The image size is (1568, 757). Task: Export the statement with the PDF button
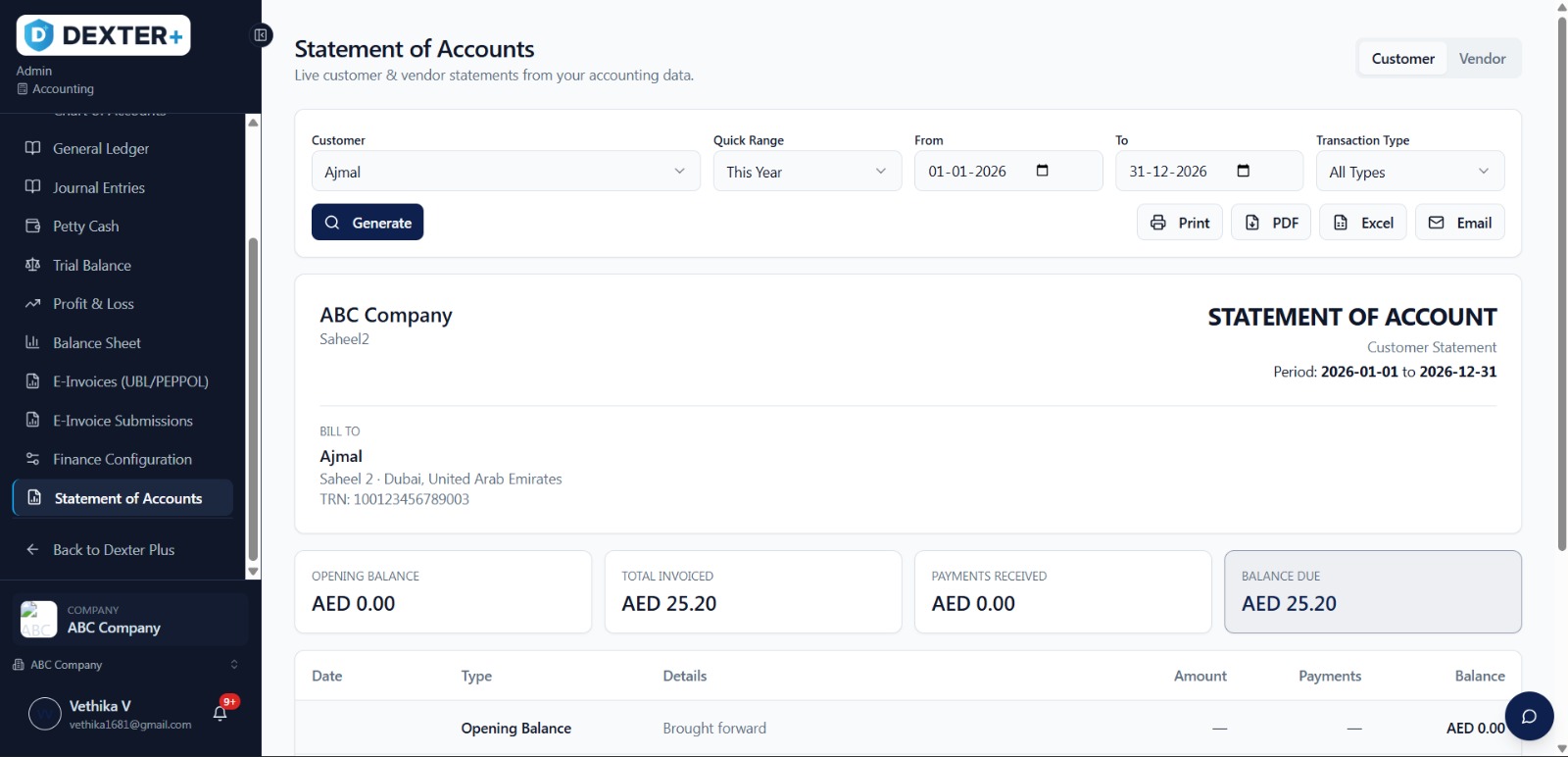pos(1271,223)
